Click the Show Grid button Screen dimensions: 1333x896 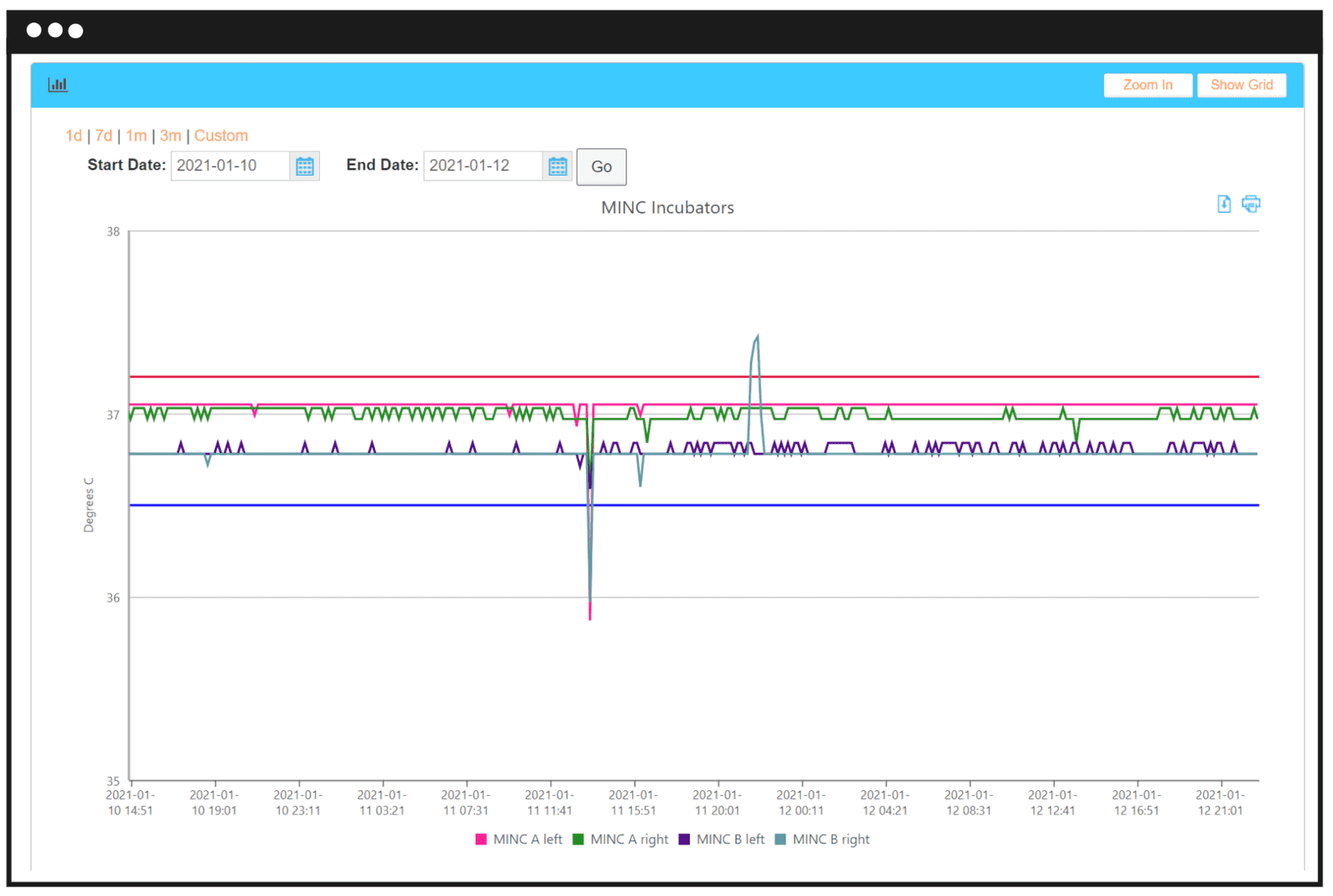coord(1241,85)
